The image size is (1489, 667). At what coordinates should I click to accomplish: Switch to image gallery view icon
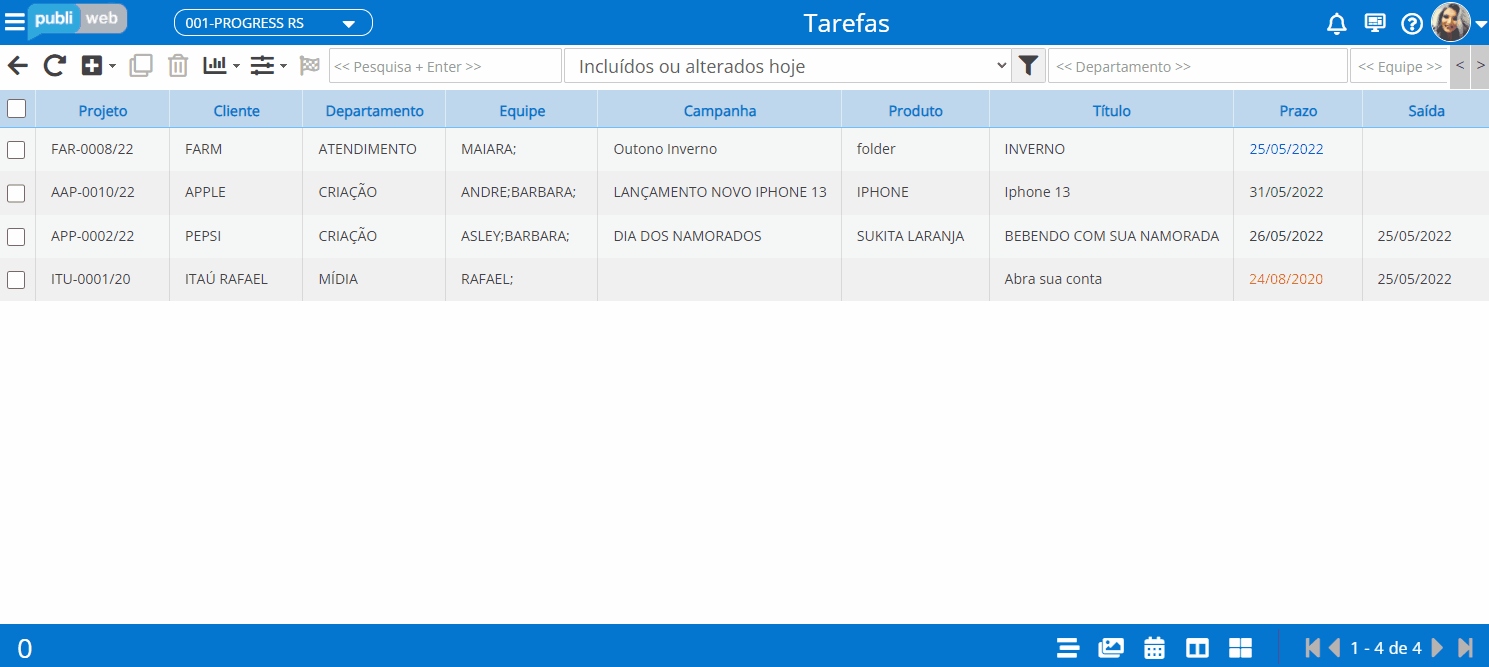(1111, 648)
